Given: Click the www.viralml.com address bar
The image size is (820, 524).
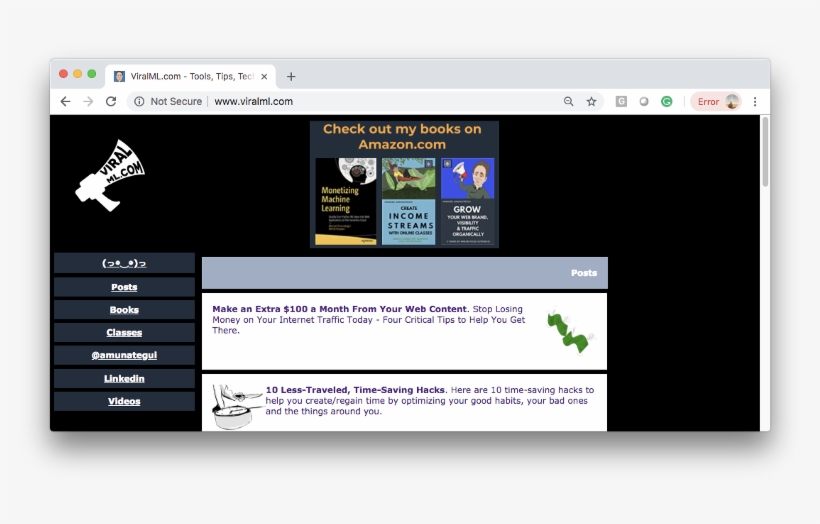Looking at the screenshot, I should tap(380, 101).
